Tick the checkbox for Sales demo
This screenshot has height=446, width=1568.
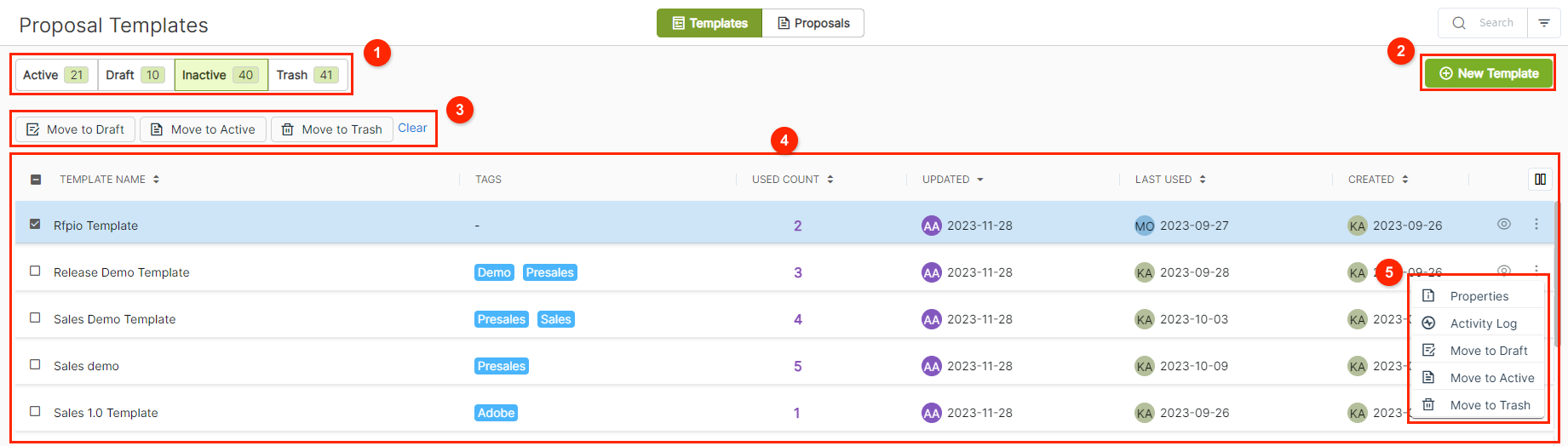point(35,364)
